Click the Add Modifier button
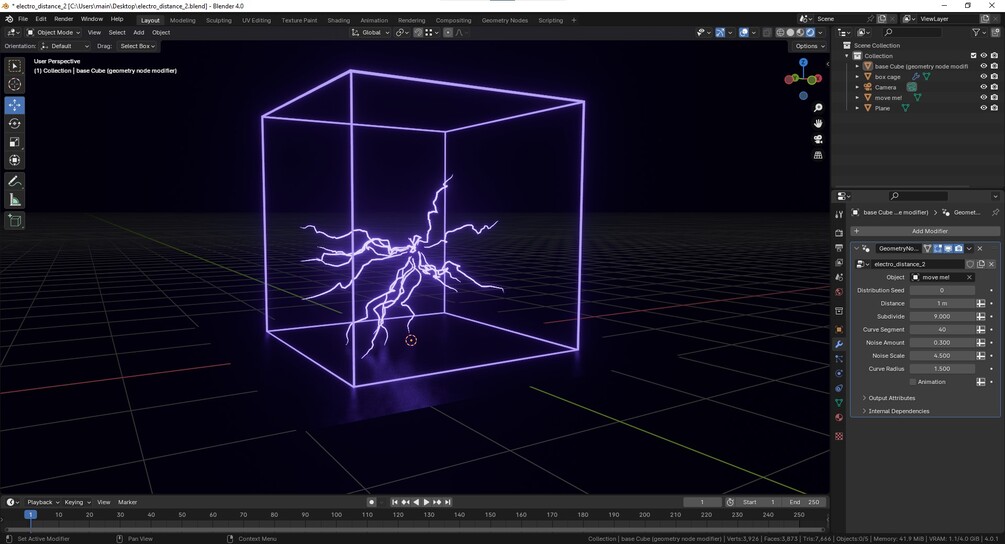The width and height of the screenshot is (1005, 544). tap(925, 231)
